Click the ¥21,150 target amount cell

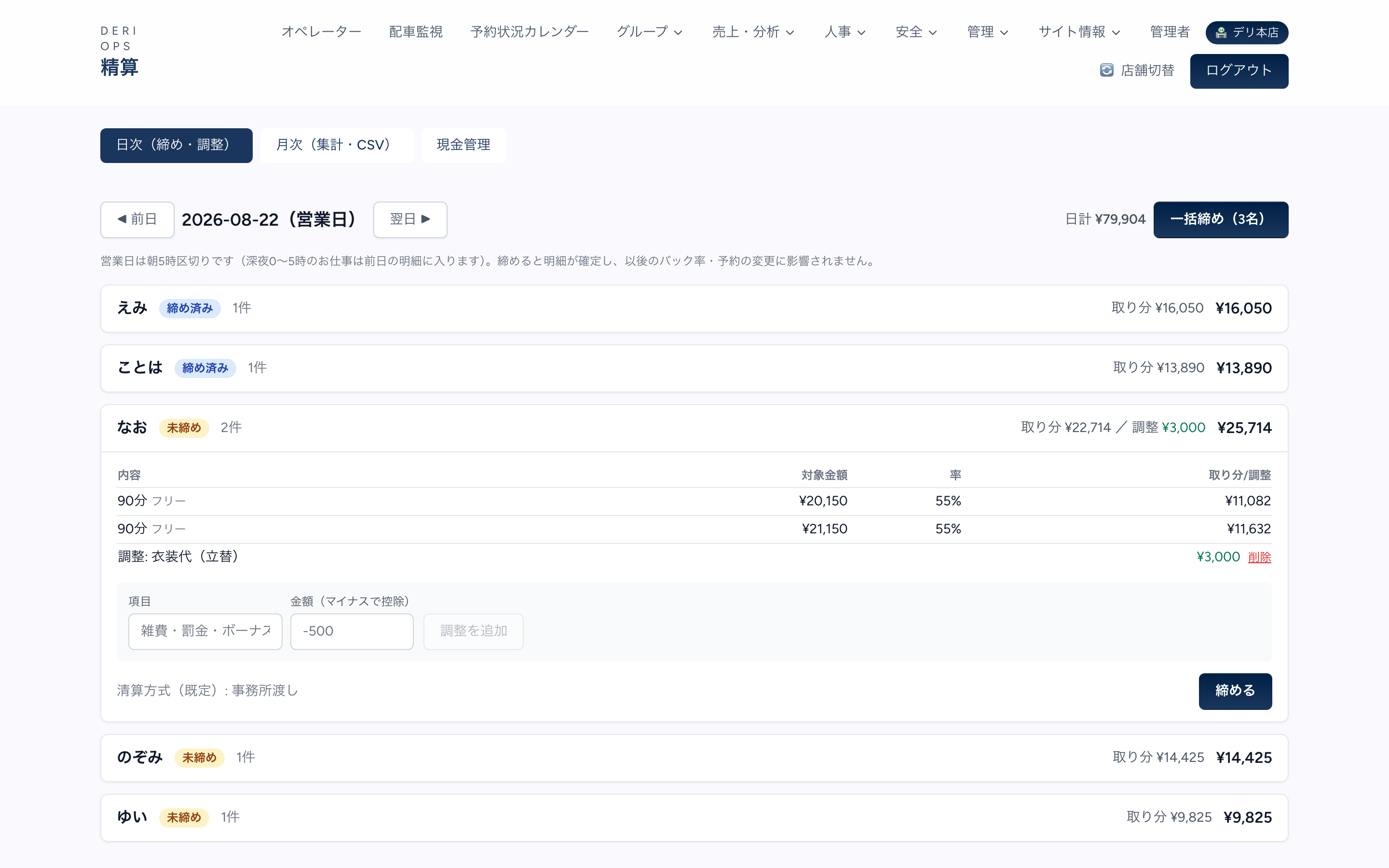pyautogui.click(x=824, y=529)
